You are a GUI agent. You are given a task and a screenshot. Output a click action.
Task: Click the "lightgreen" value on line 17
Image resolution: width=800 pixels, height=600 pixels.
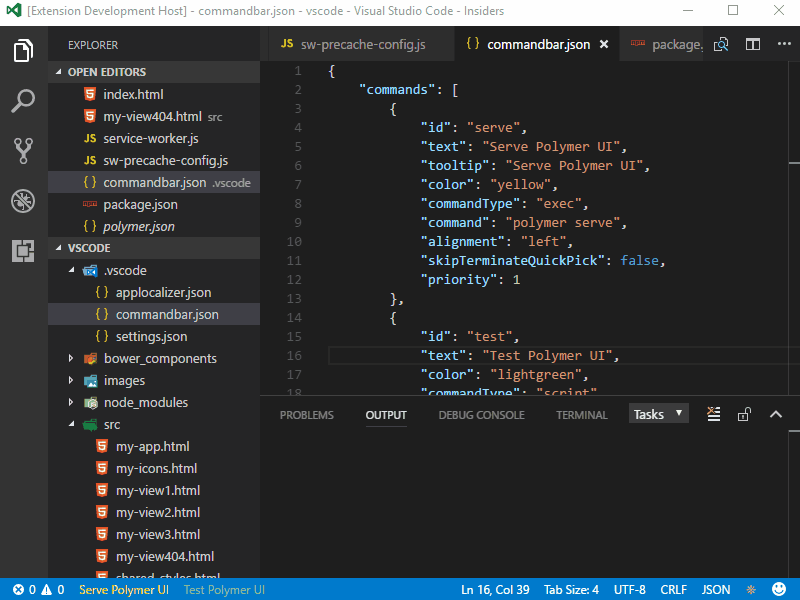[x=536, y=374]
